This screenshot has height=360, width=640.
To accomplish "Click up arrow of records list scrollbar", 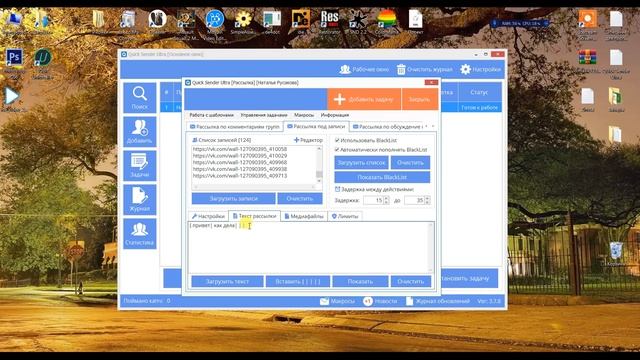I will pyautogui.click(x=319, y=149).
